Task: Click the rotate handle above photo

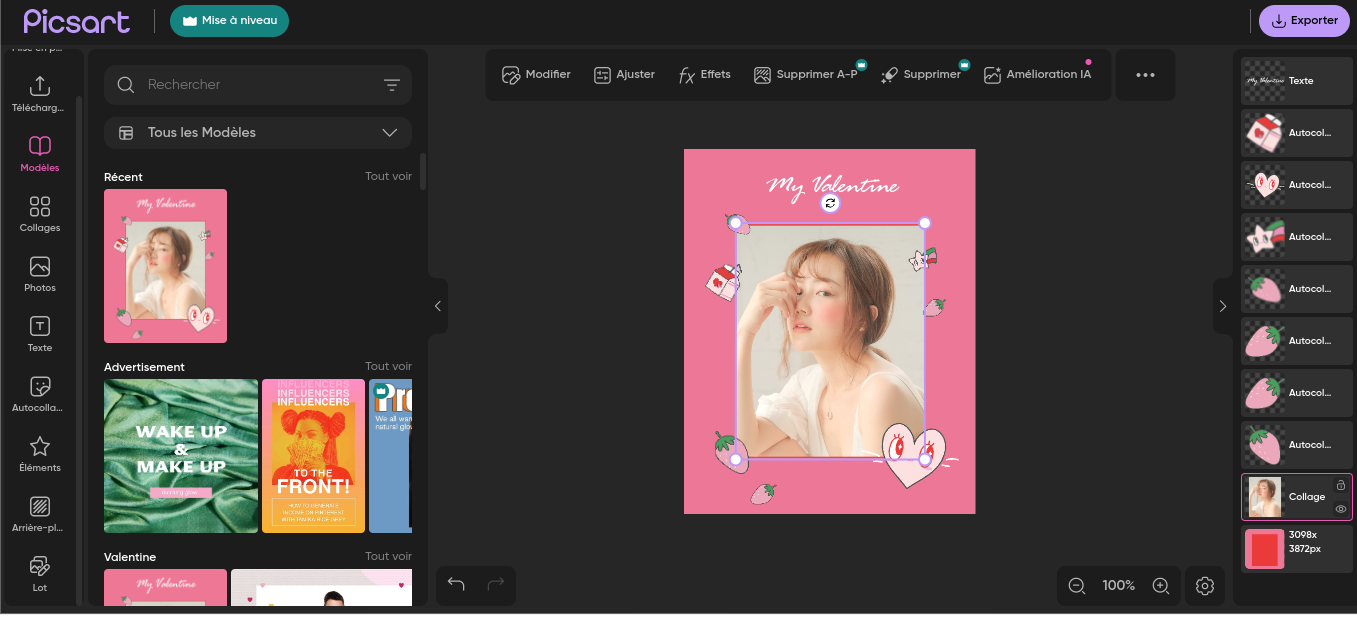Action: click(830, 203)
